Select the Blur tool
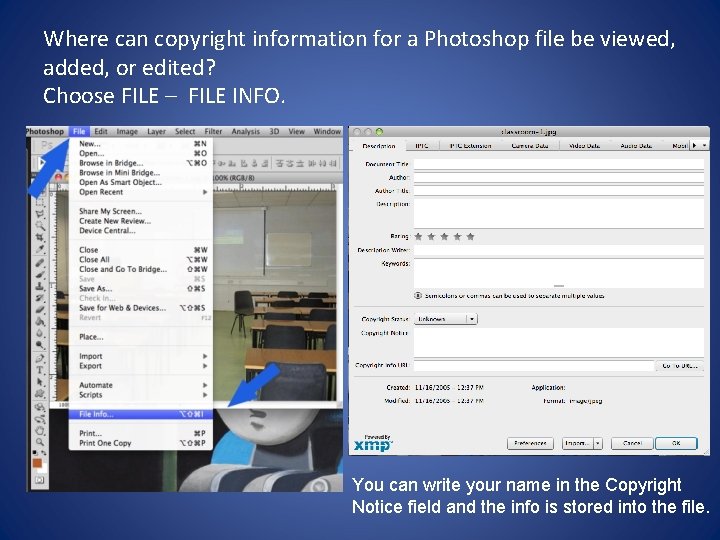The width and height of the screenshot is (720, 540). tap(40, 333)
